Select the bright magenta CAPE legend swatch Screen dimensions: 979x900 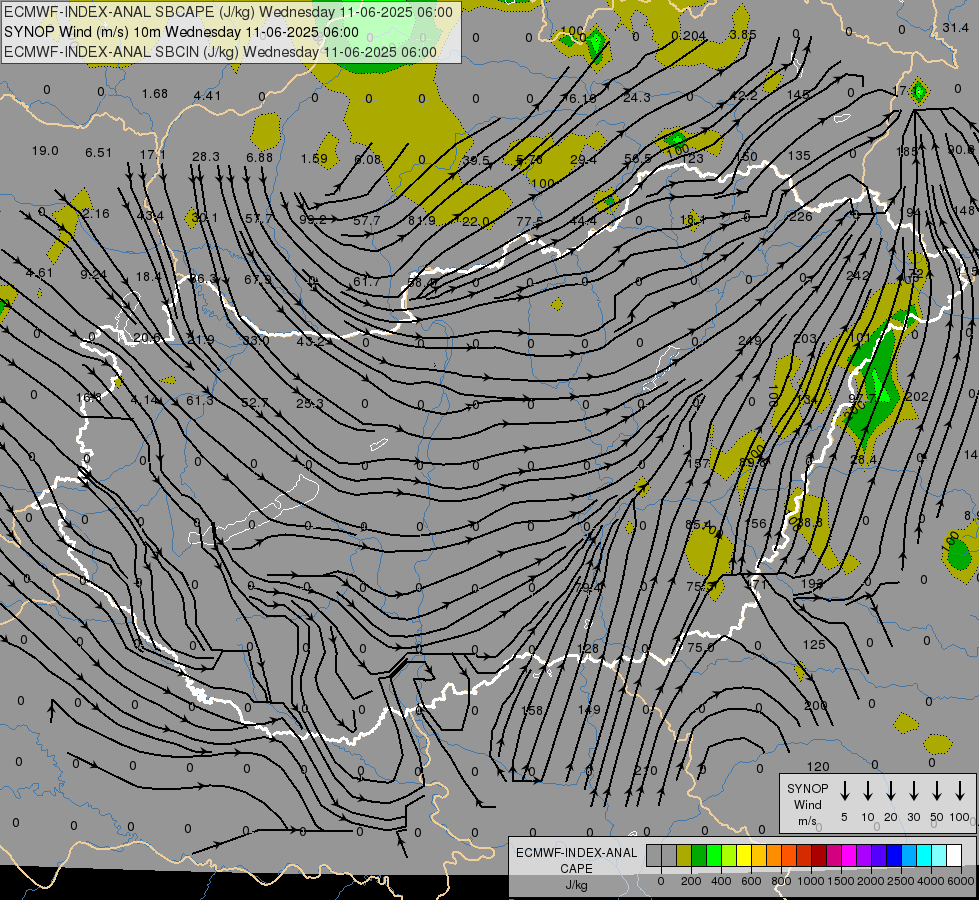point(849,855)
